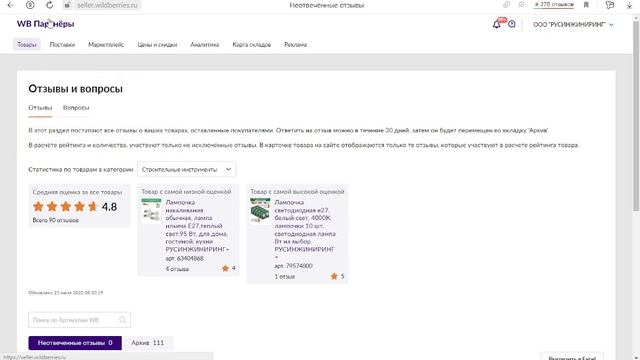
Task: Open notifications bell icon
Action: (x=497, y=24)
